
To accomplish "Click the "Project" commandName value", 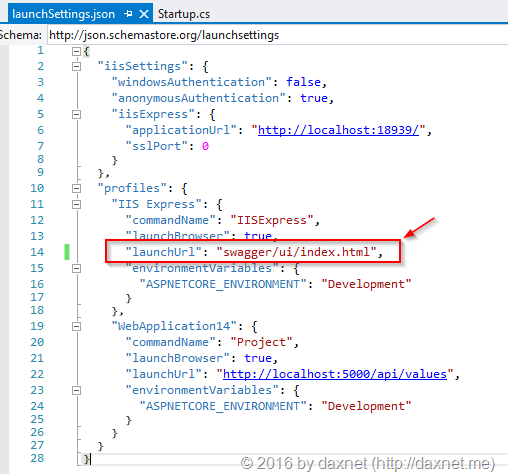I will tap(261, 342).
